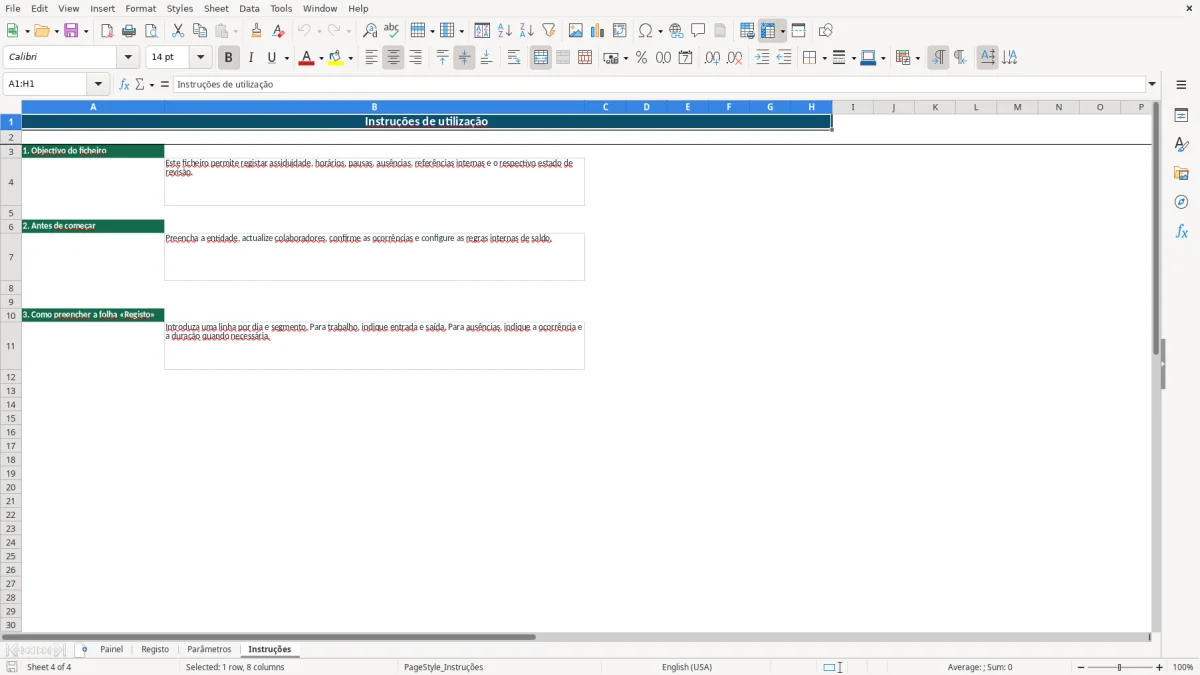Screen dimensions: 1200x675
Task: Click the Print icon
Action: pos(129,31)
